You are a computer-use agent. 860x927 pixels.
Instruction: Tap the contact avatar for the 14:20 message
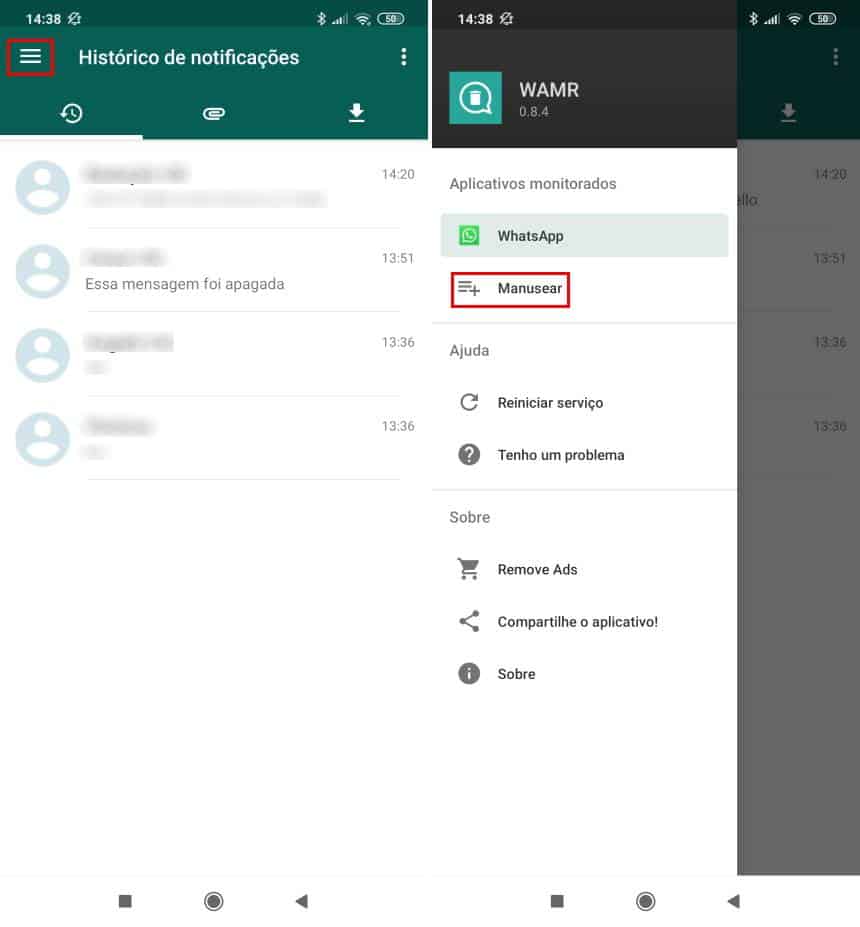(43, 187)
